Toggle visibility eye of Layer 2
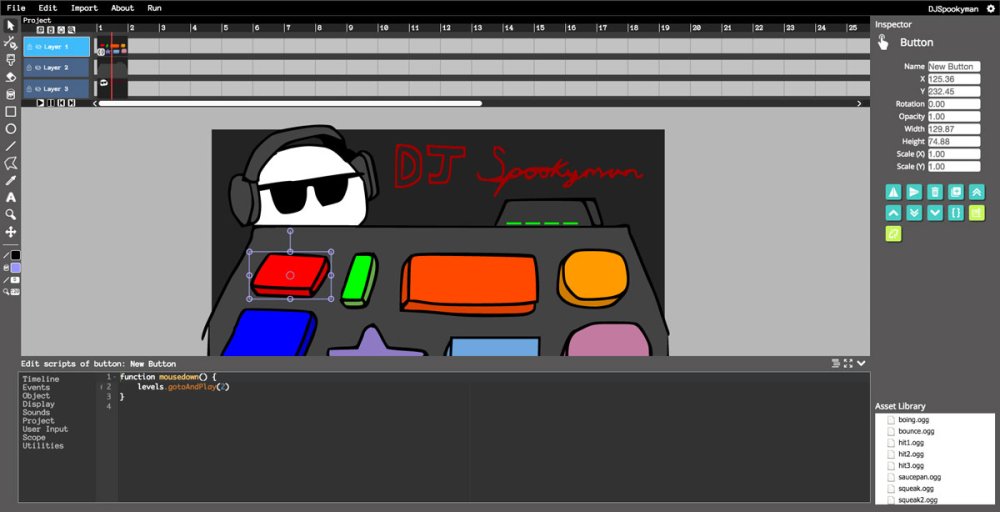This screenshot has width=1000, height=512. click(x=38, y=68)
